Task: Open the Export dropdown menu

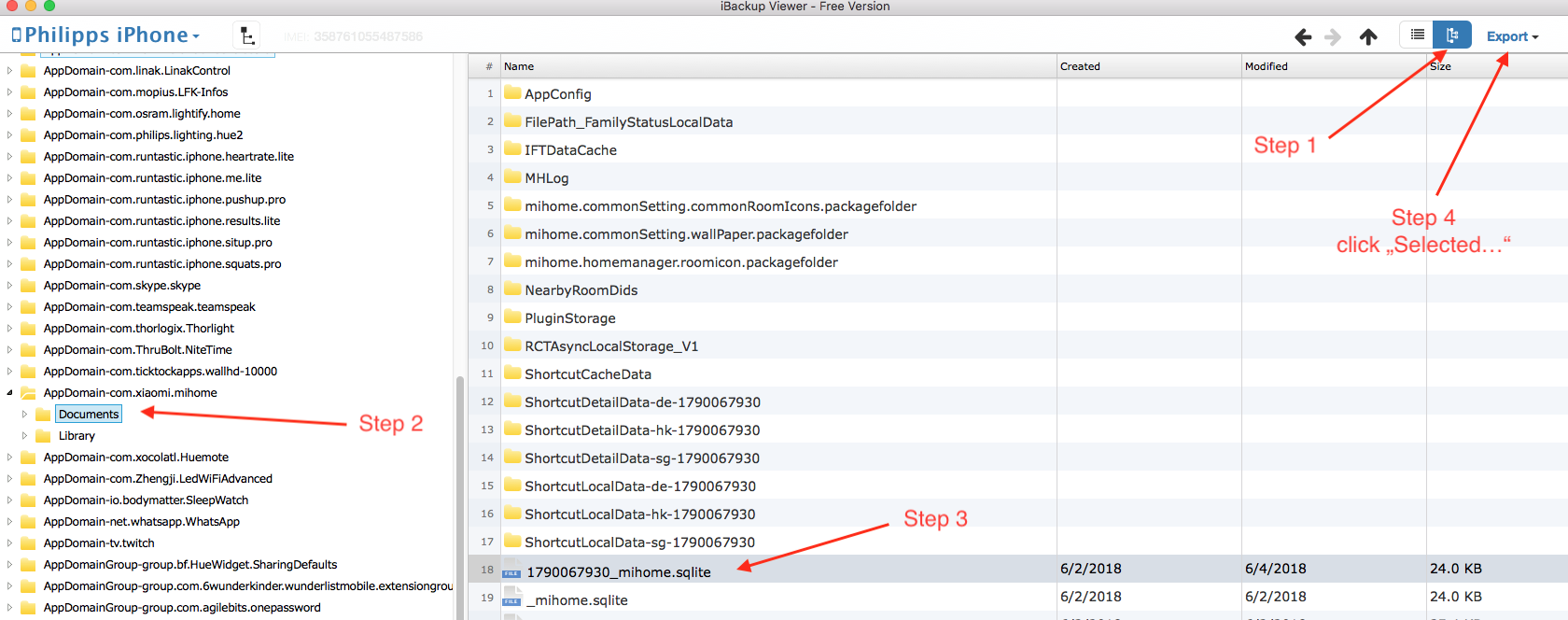Action: tap(1512, 36)
